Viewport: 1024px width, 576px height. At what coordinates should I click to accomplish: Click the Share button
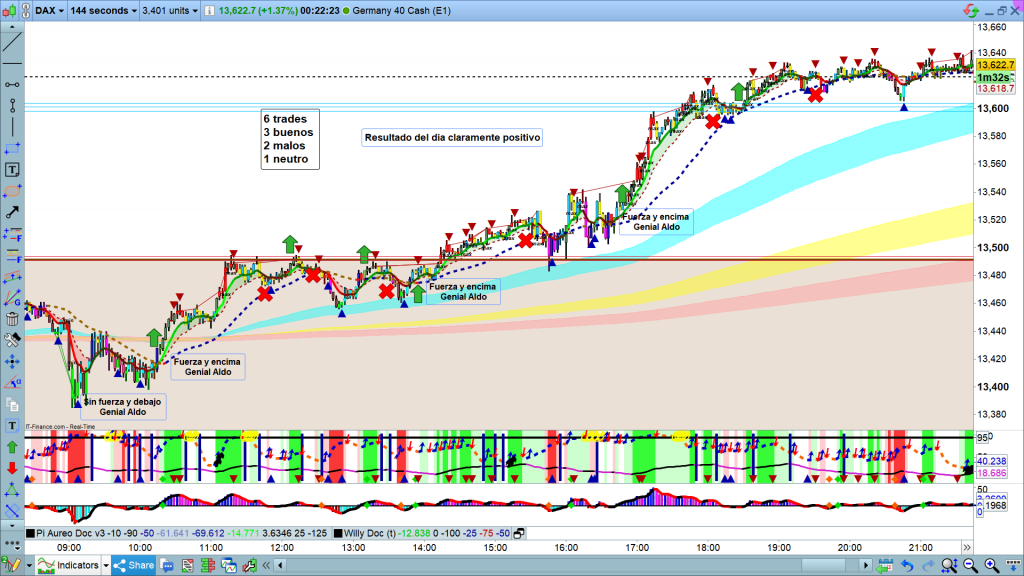(x=134, y=565)
